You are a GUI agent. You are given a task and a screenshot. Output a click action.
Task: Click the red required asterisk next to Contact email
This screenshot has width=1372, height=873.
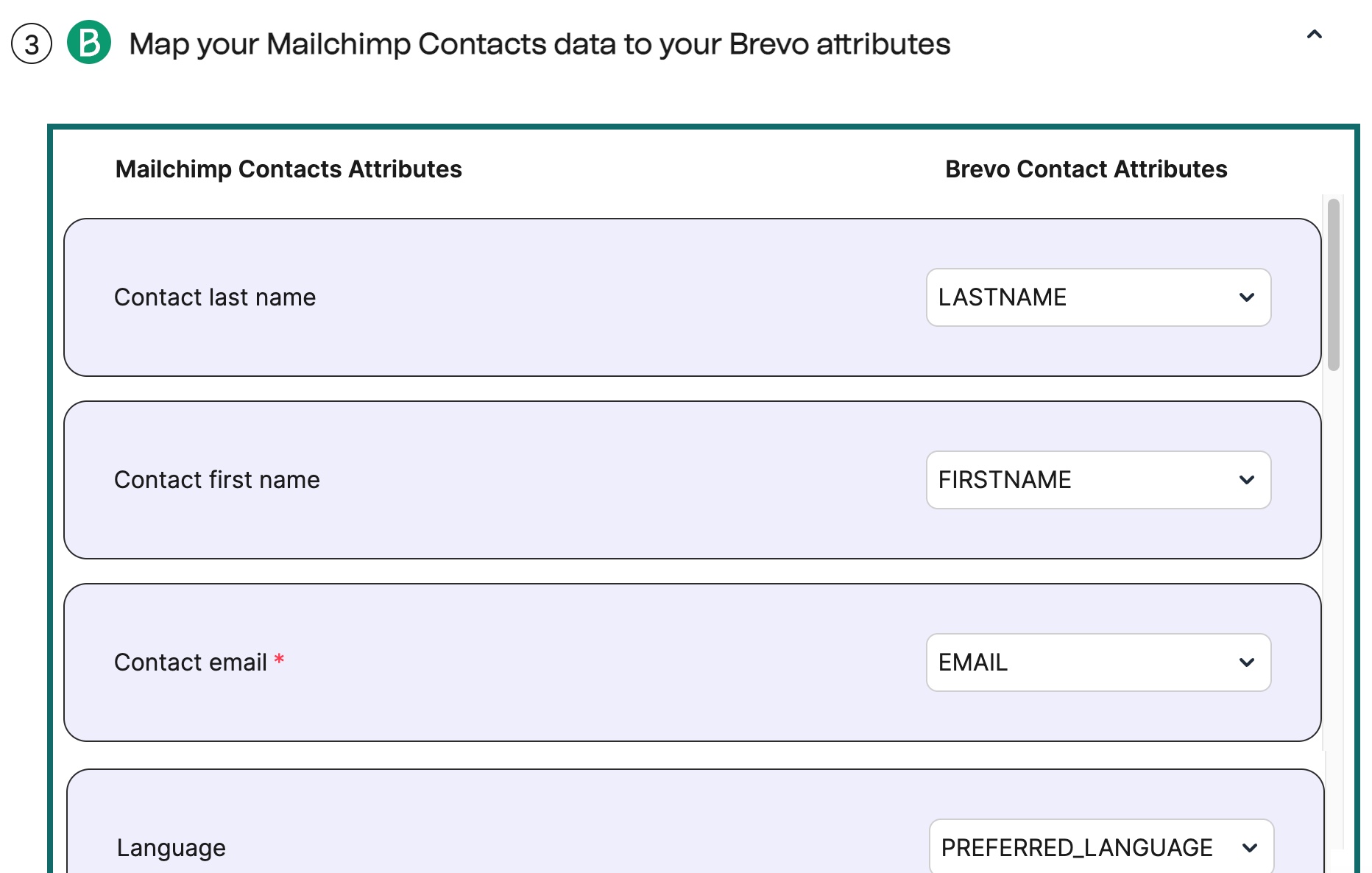click(280, 659)
